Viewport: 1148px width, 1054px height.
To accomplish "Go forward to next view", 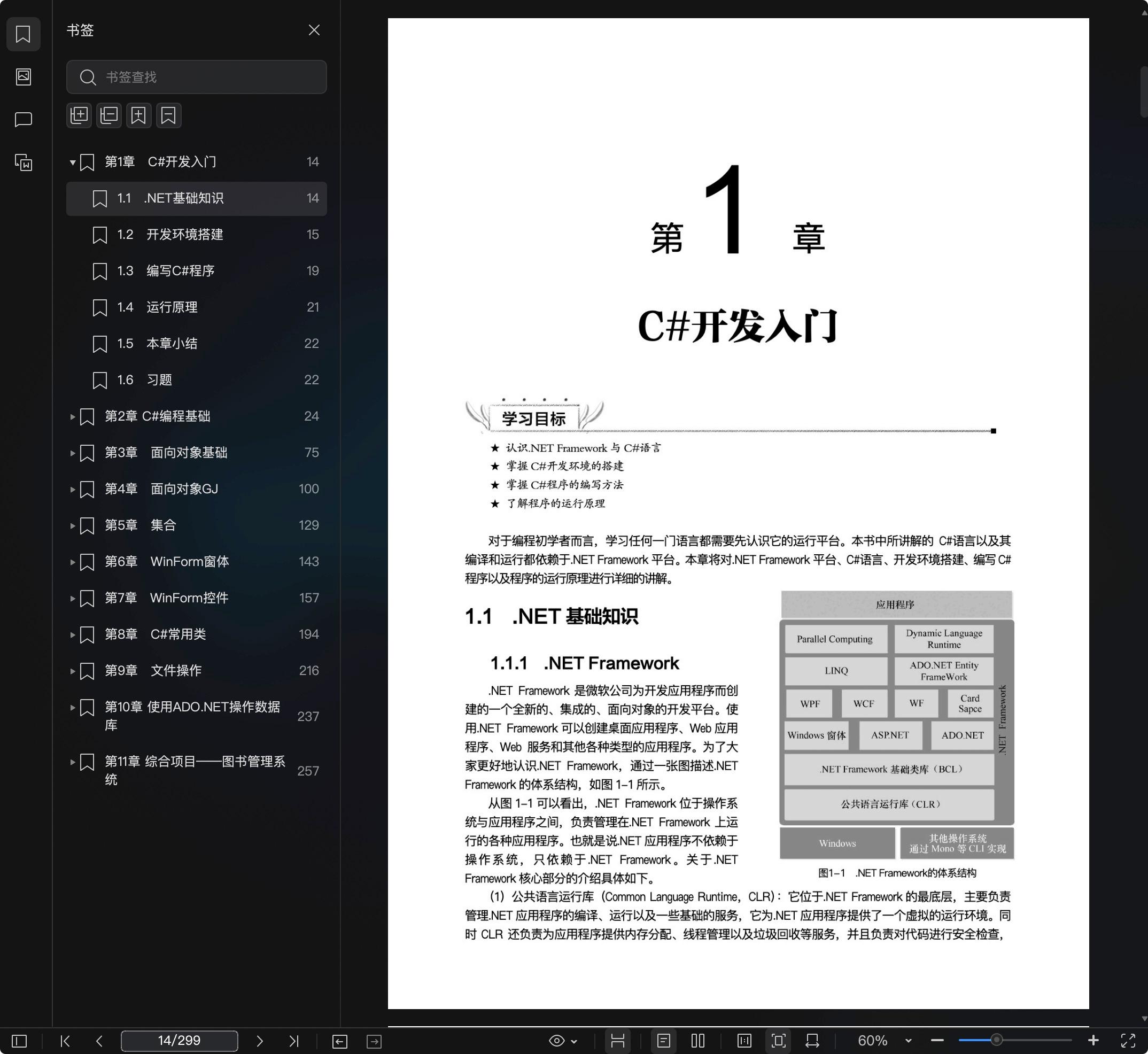I will [x=374, y=1042].
